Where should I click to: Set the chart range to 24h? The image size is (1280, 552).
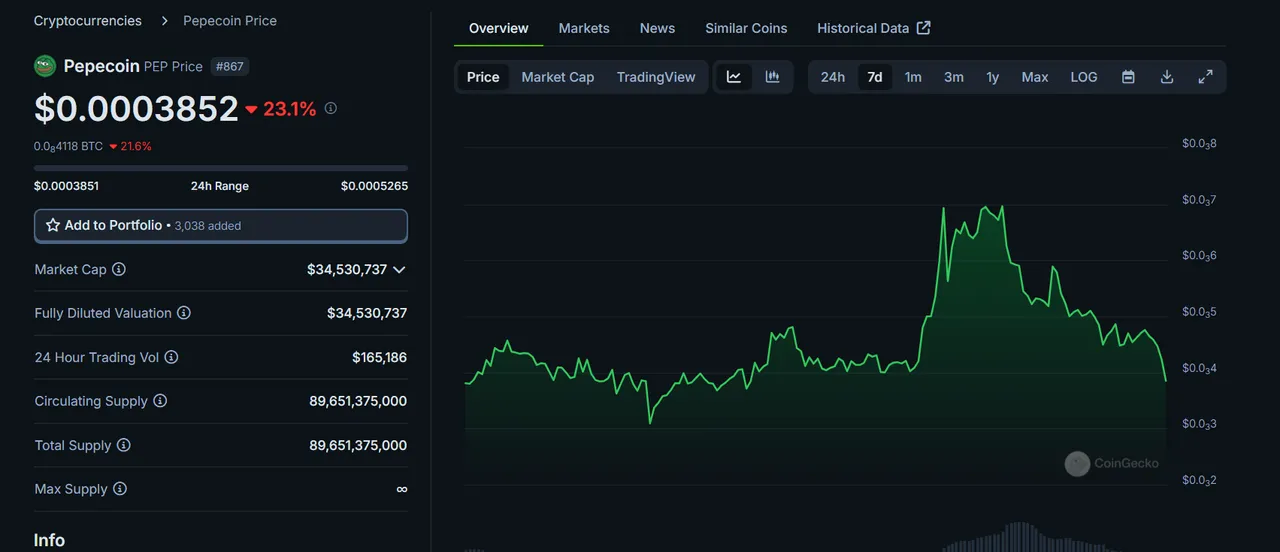tap(833, 77)
